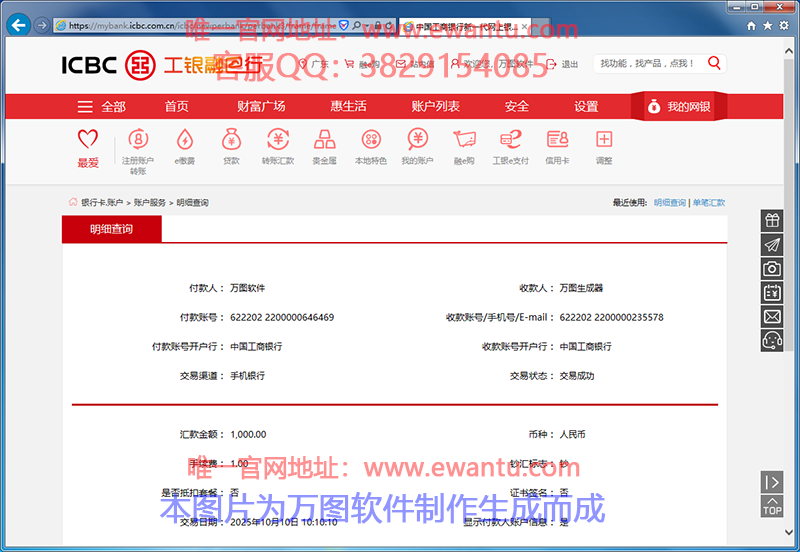The width and height of the screenshot is (800, 552).
Task: Click the breadcrumb home icon
Action: 73,202
